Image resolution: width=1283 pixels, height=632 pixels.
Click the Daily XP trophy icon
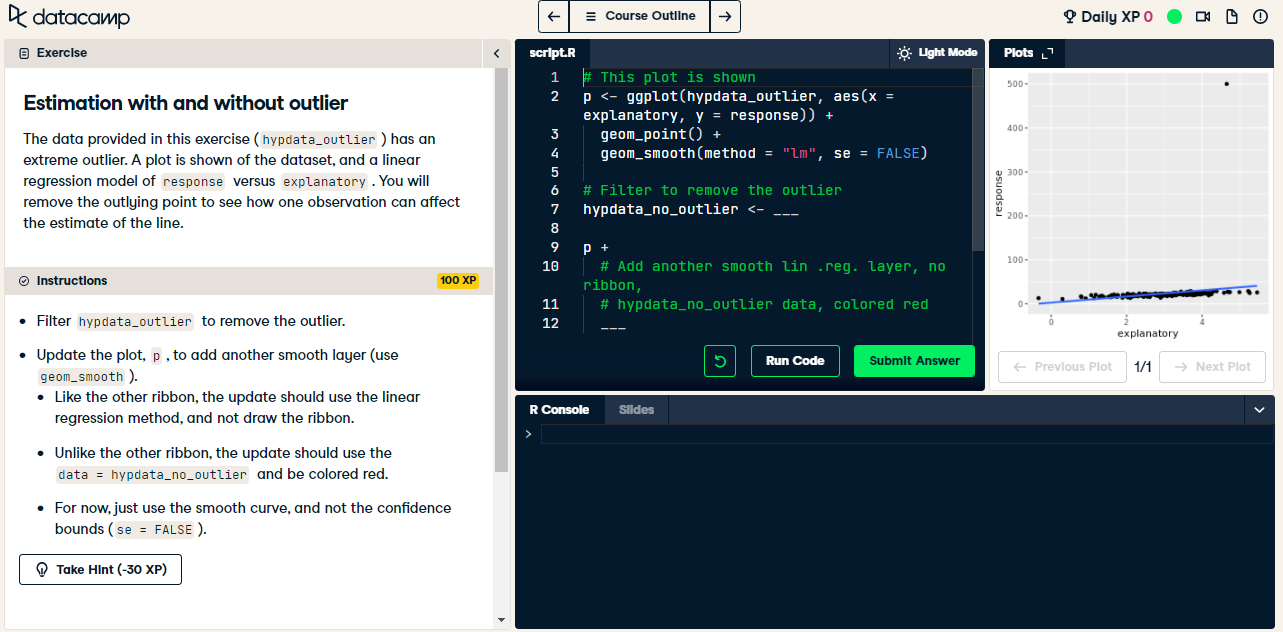coord(1071,16)
